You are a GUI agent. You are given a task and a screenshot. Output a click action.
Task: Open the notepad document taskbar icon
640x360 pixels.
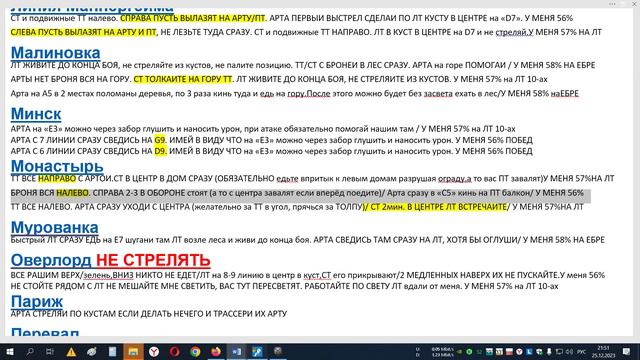point(112,352)
